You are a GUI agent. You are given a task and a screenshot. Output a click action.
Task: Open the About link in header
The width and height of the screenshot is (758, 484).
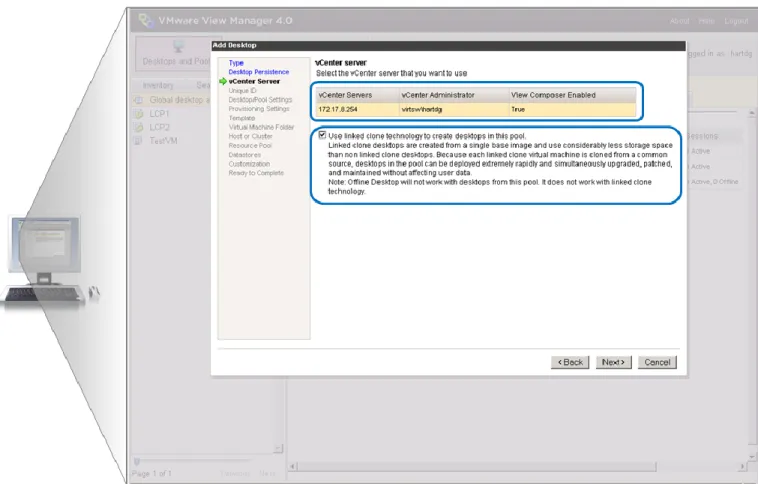click(679, 21)
